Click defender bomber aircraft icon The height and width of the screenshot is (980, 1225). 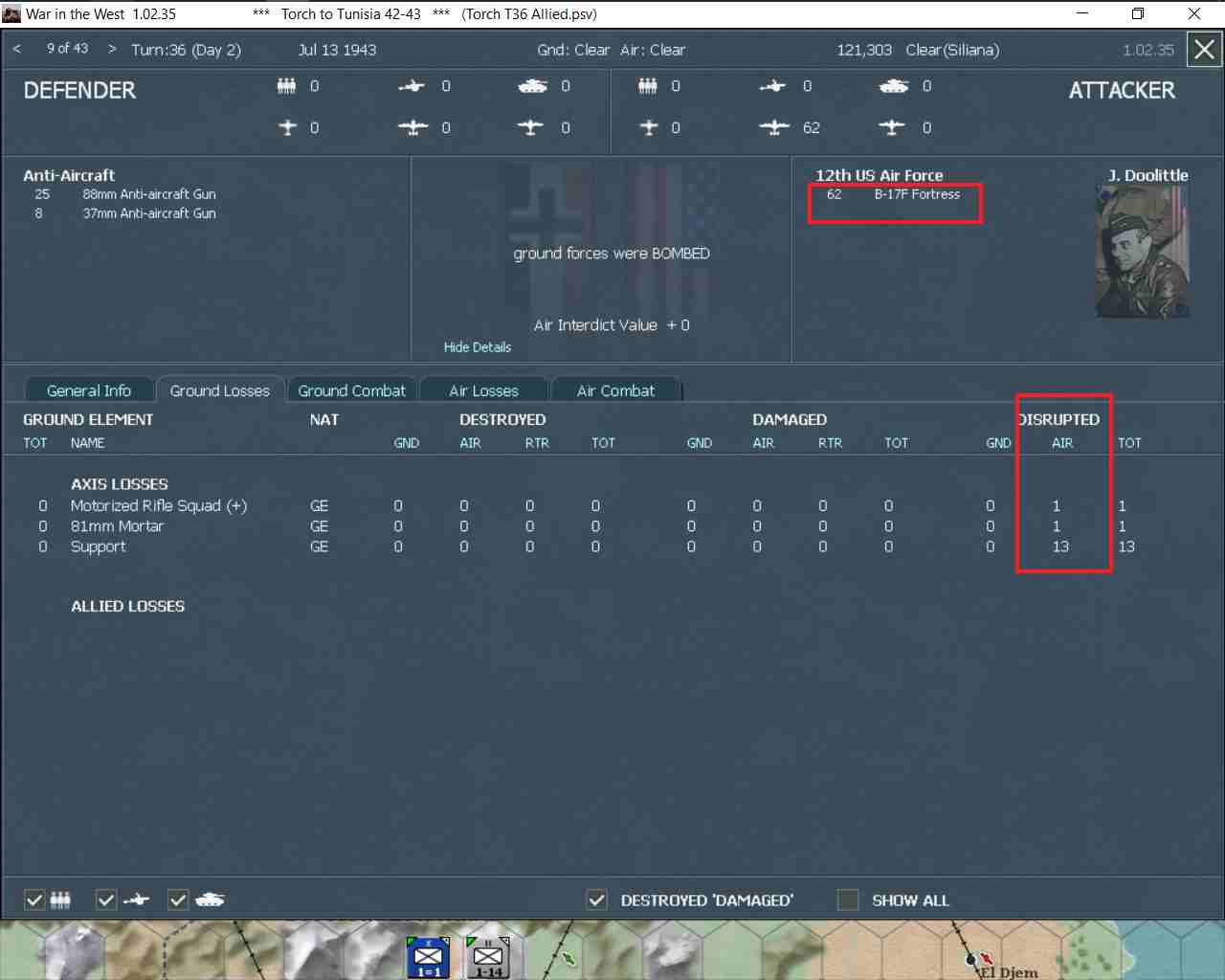pyautogui.click(x=413, y=127)
